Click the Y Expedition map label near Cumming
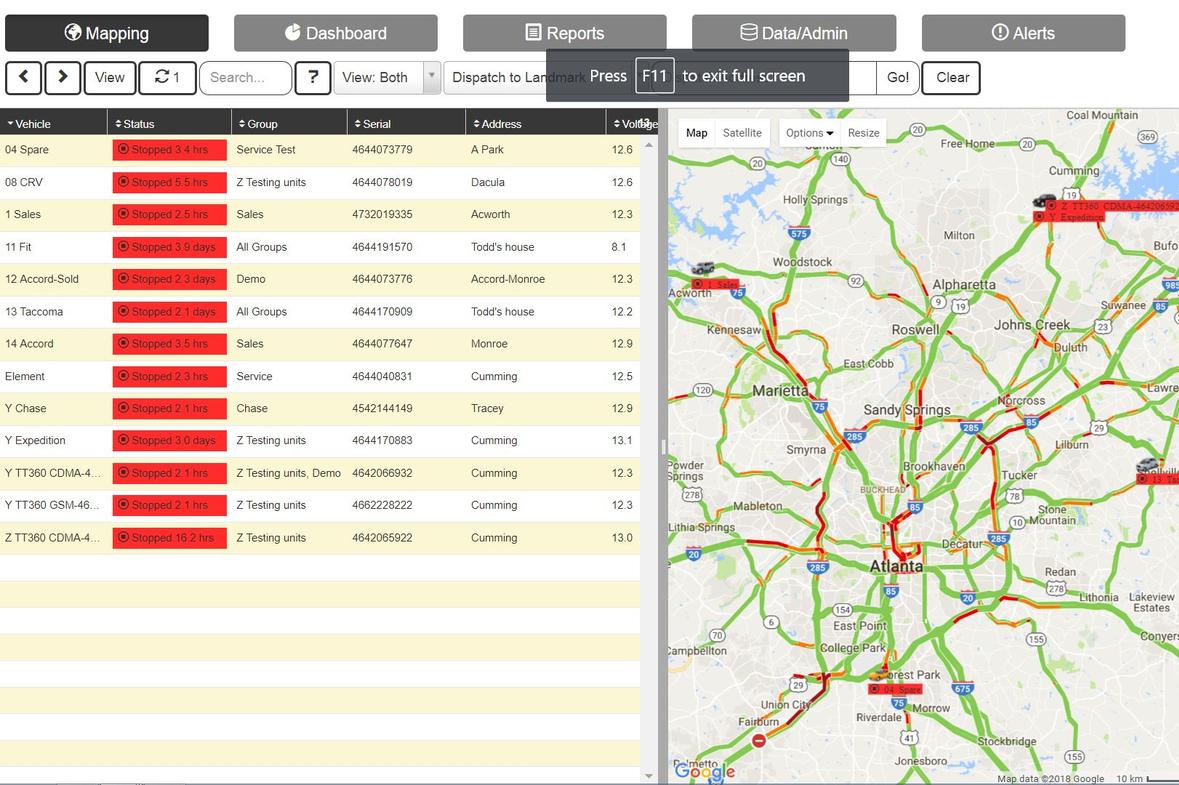The width and height of the screenshot is (1179, 785). (1068, 217)
